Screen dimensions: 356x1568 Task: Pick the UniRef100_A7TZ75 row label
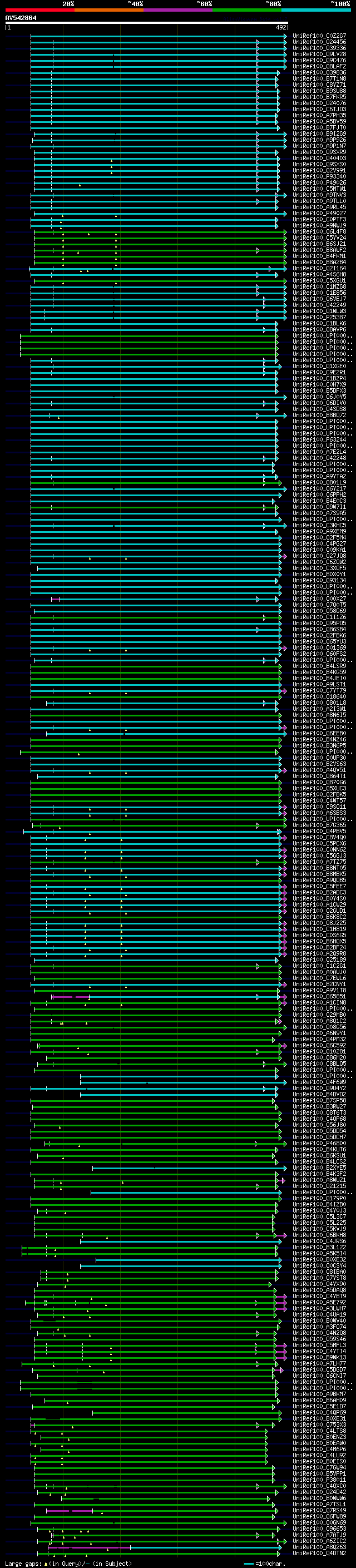pos(319,862)
